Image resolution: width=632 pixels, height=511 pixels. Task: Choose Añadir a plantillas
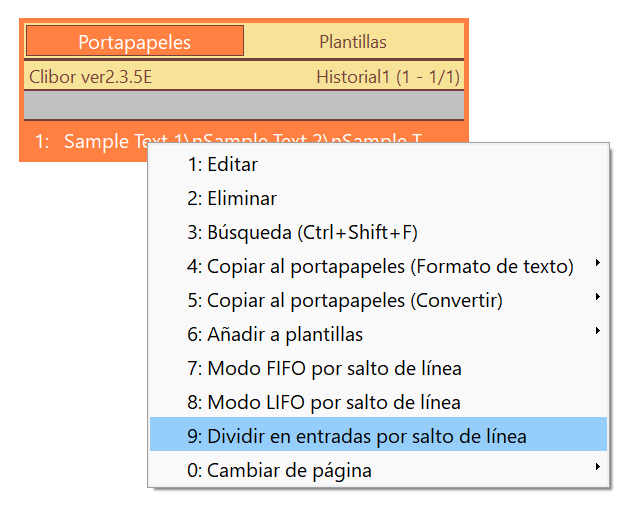378,334
